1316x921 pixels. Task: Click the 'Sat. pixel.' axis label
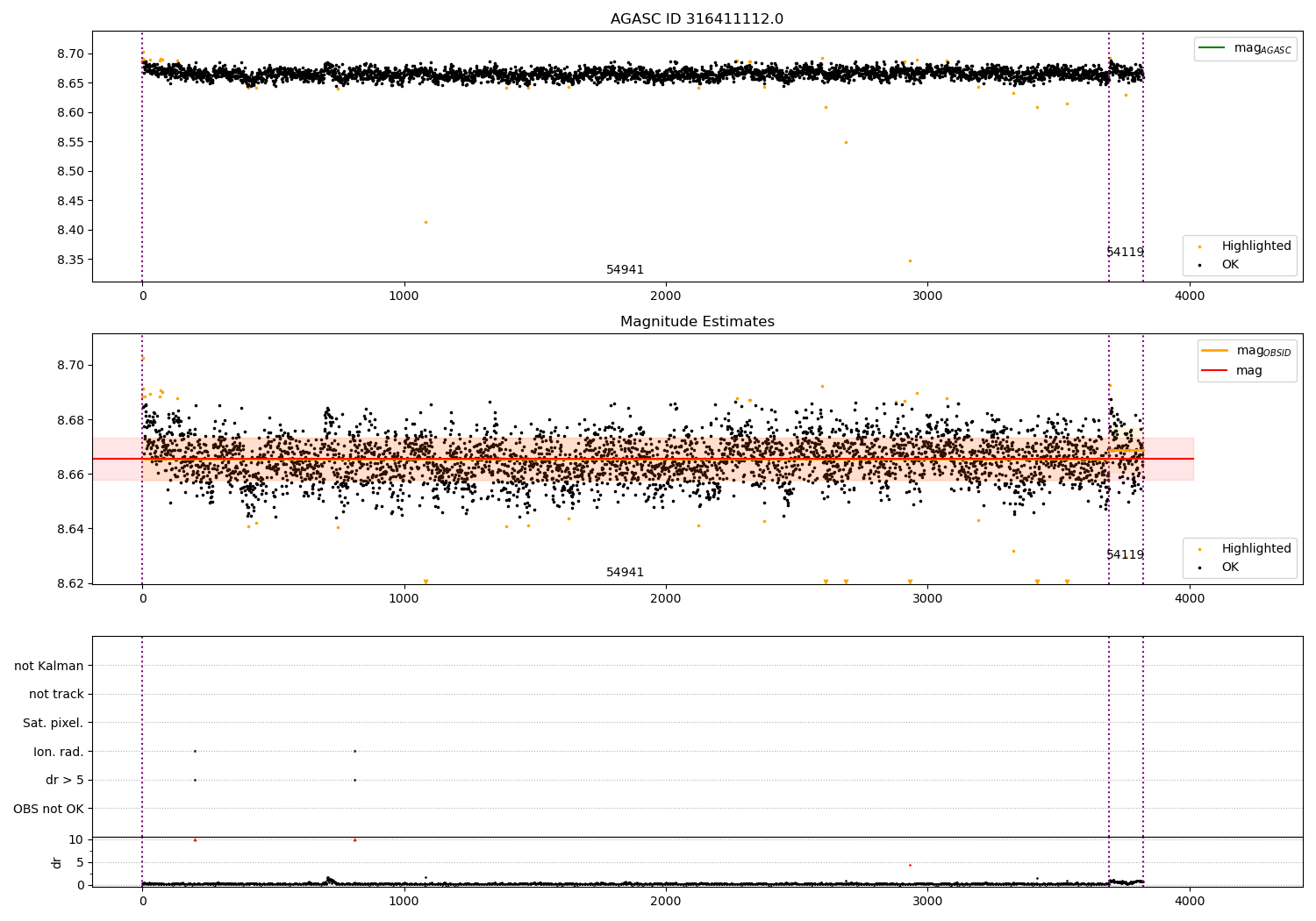54,723
